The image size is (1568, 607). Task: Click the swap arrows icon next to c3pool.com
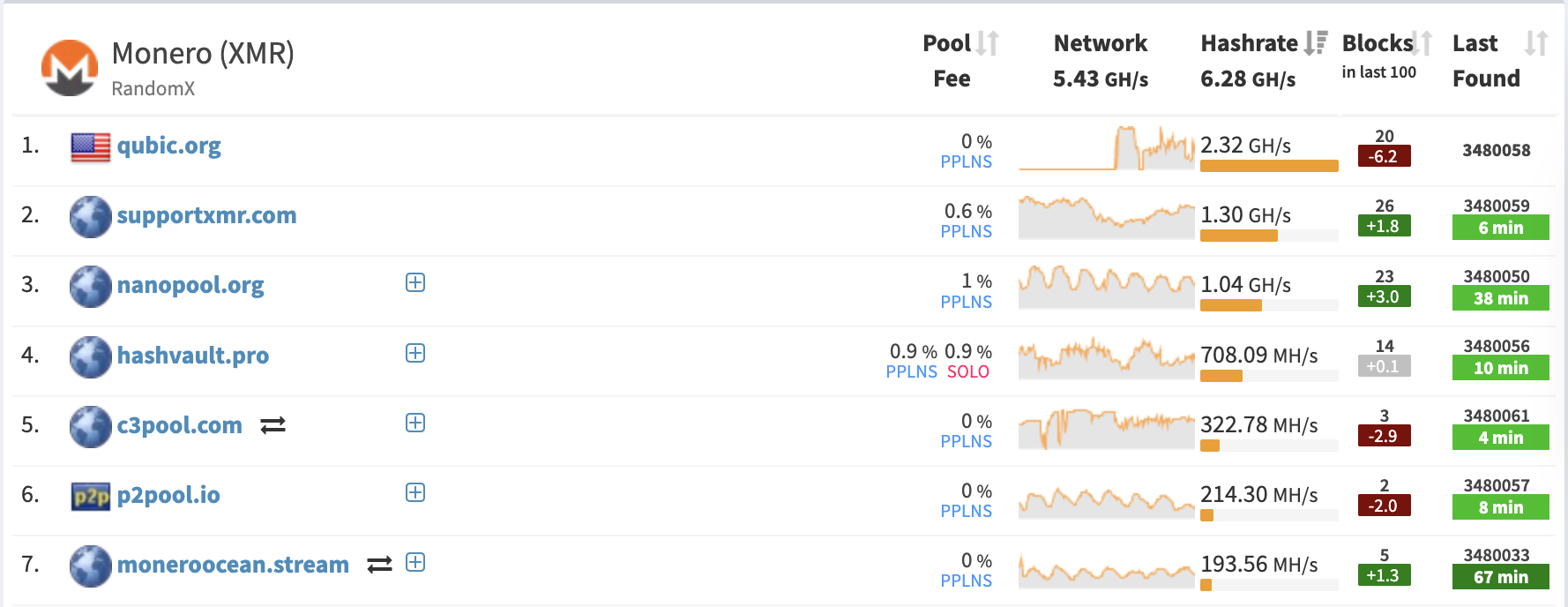274,425
